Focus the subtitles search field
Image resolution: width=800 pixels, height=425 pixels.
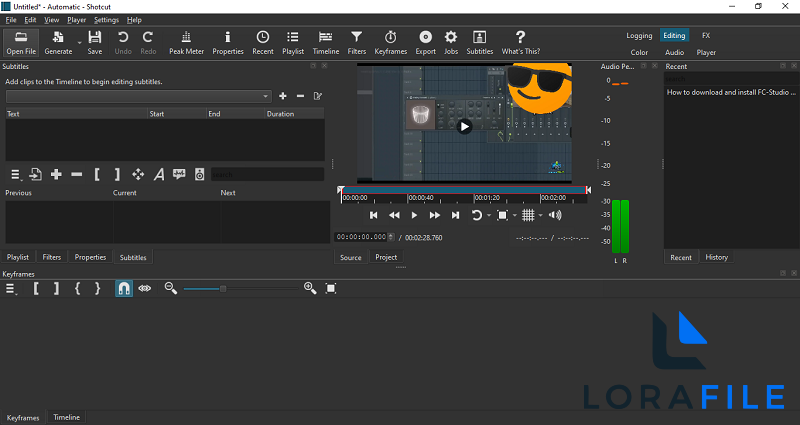[x=267, y=174]
